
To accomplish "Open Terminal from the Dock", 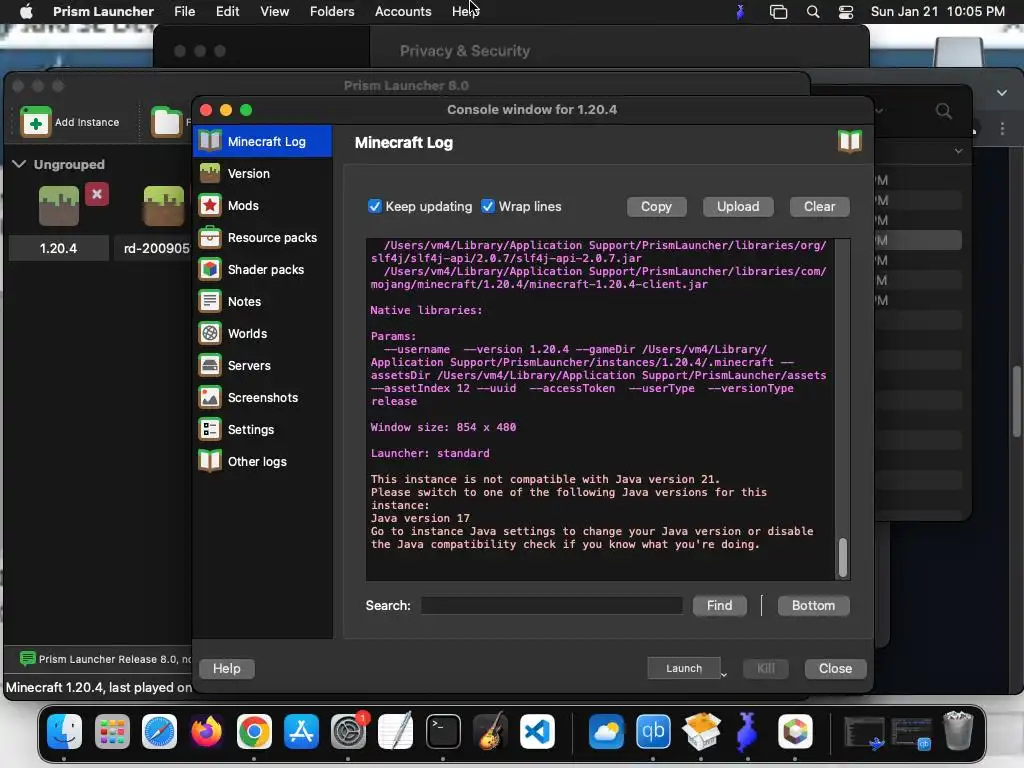I will [x=443, y=731].
